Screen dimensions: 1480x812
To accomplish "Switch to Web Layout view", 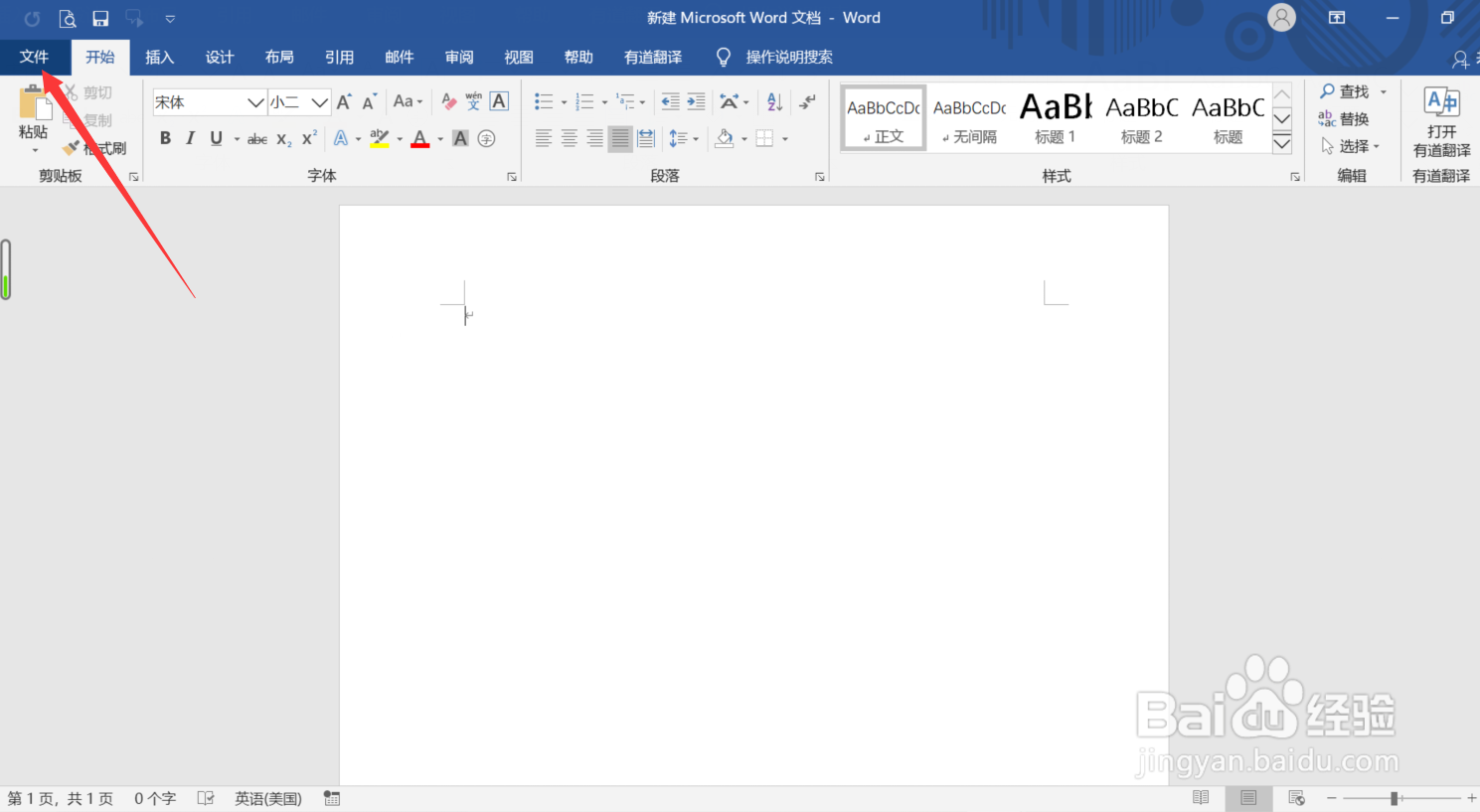I will coord(1296,798).
